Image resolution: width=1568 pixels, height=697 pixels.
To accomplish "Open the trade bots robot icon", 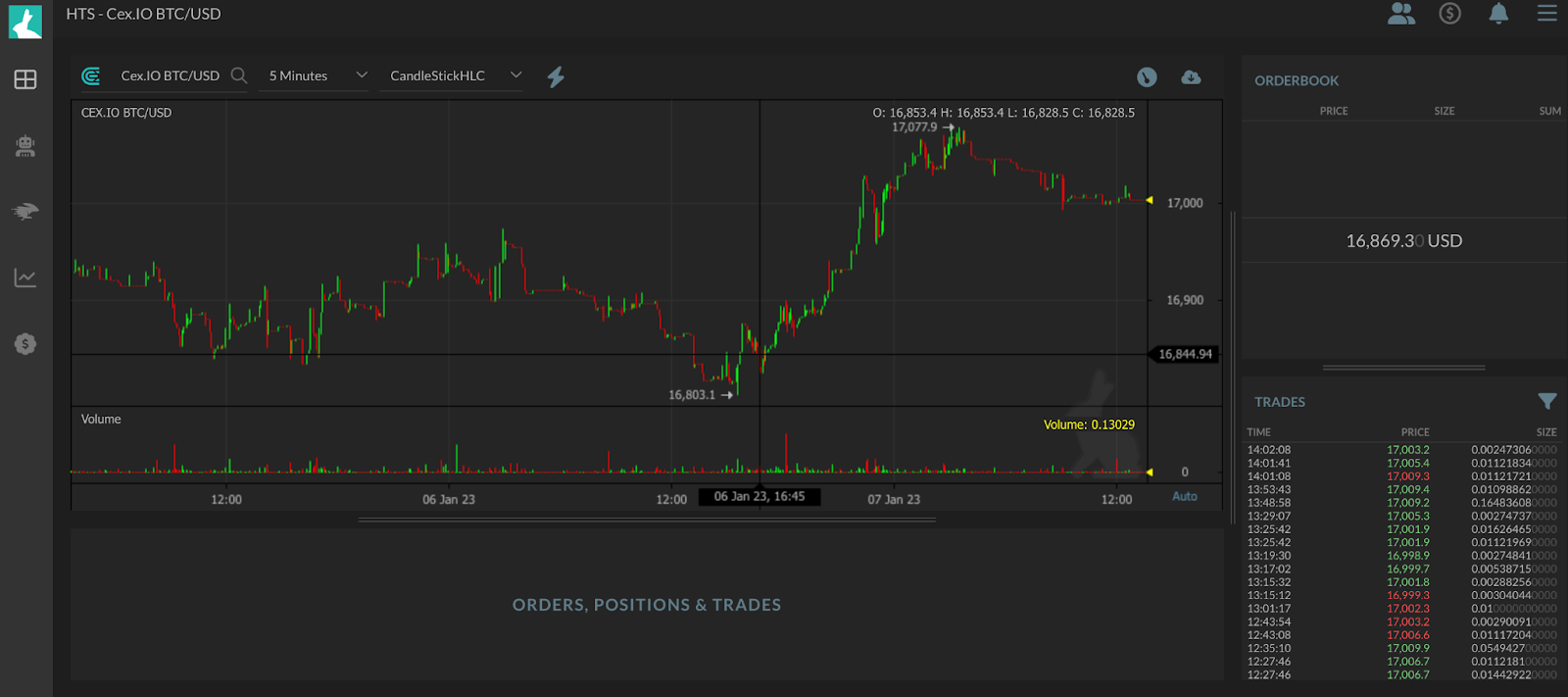I will click(25, 146).
